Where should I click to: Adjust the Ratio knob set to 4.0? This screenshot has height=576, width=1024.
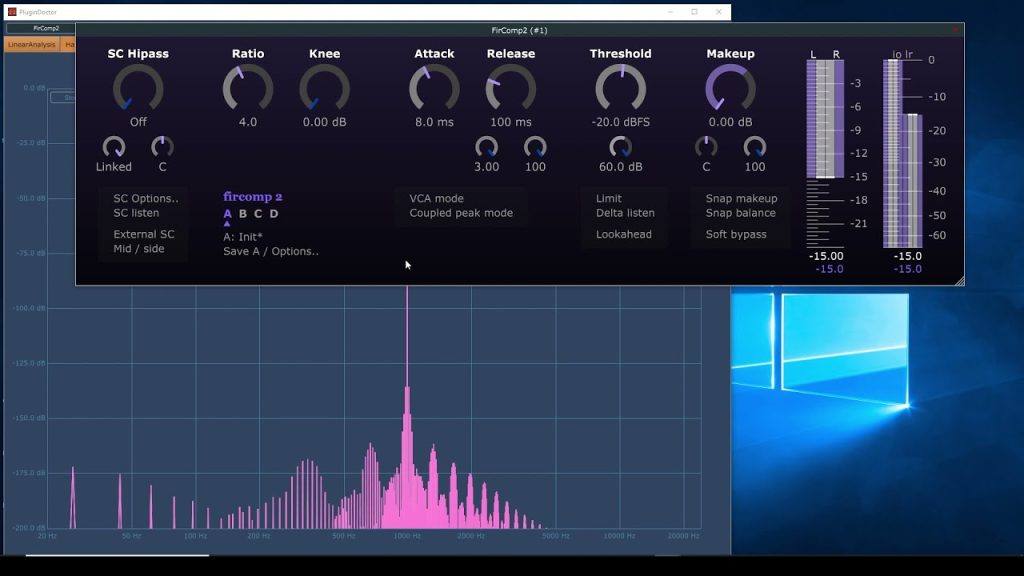click(x=248, y=88)
